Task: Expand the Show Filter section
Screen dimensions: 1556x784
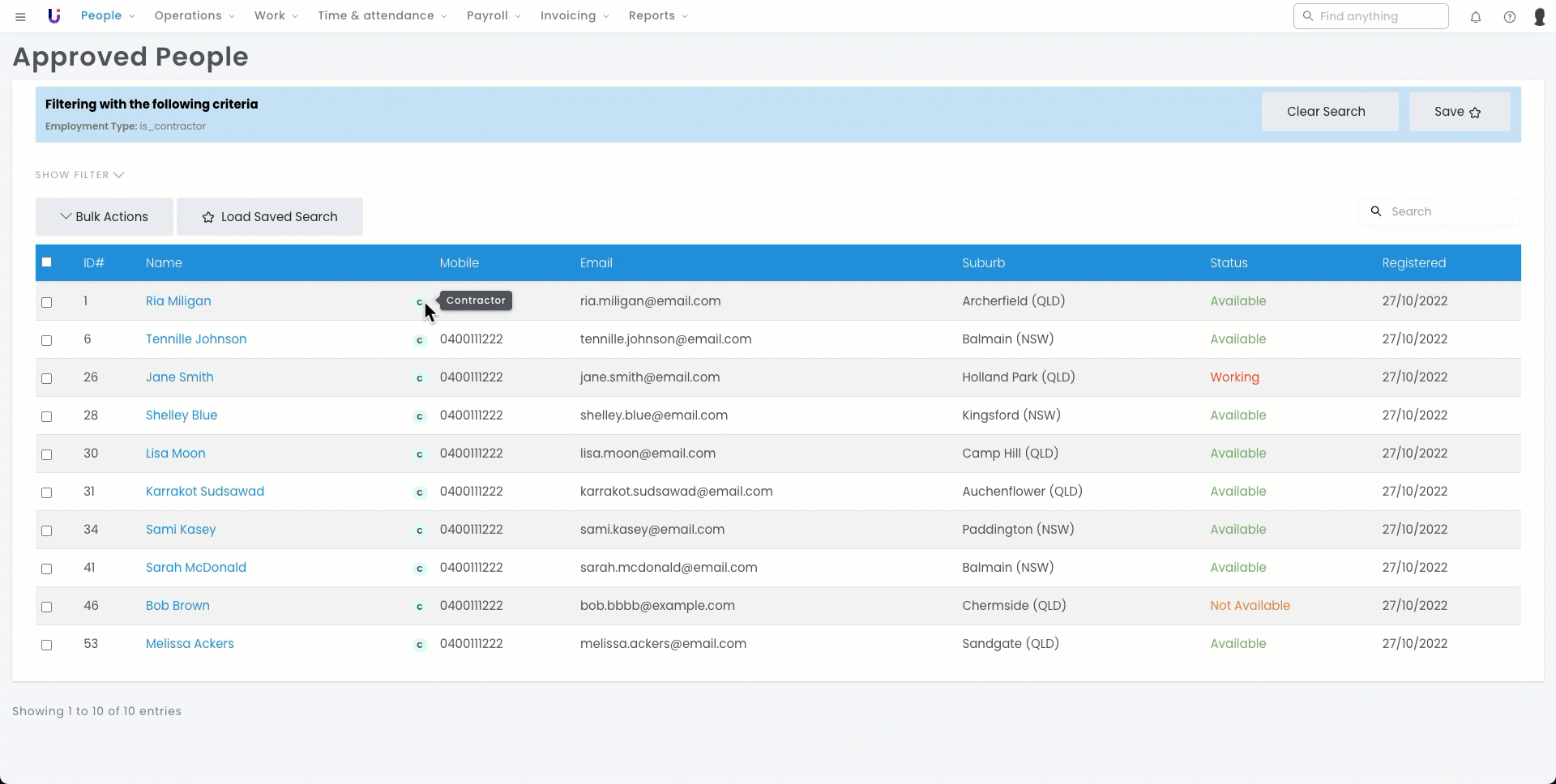Action: [x=79, y=175]
